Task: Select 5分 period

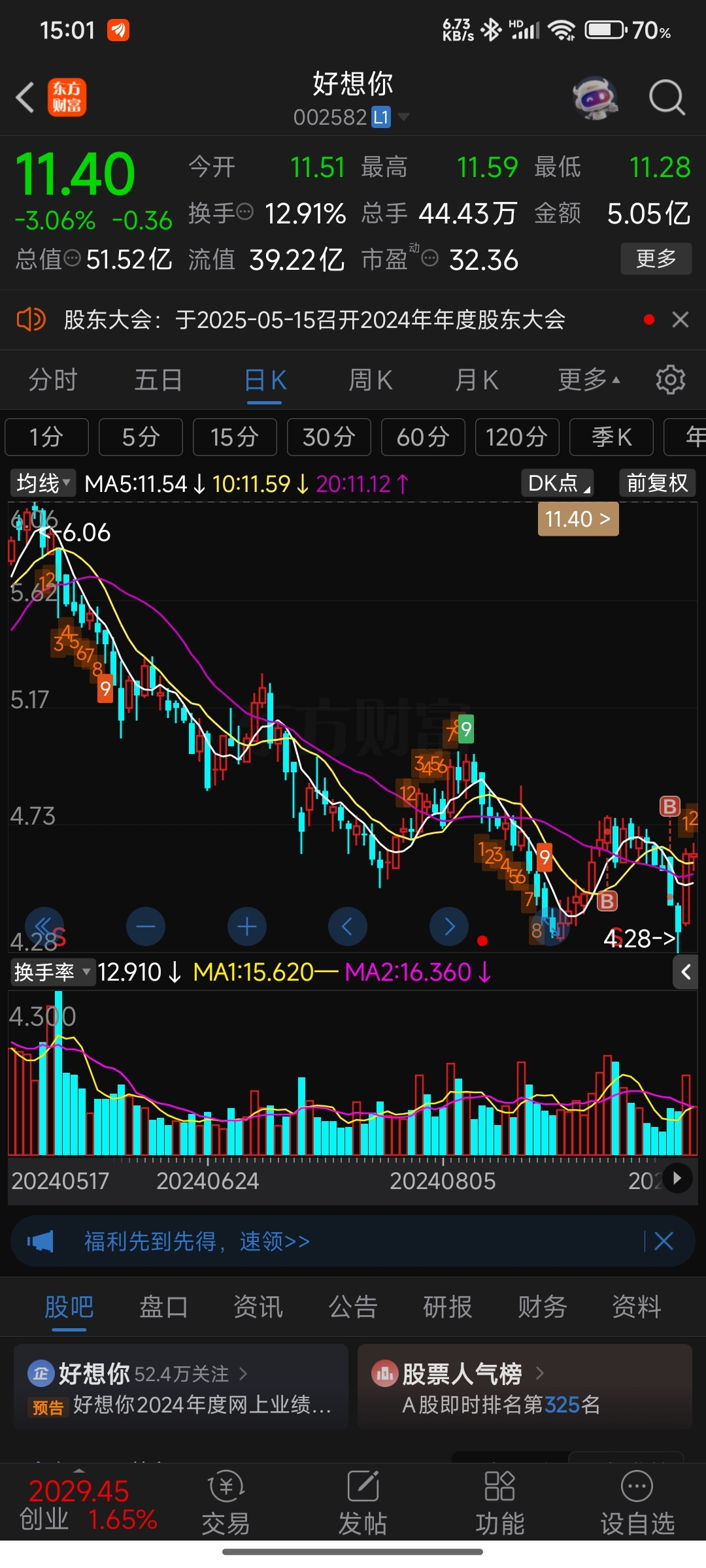Action: point(141,436)
